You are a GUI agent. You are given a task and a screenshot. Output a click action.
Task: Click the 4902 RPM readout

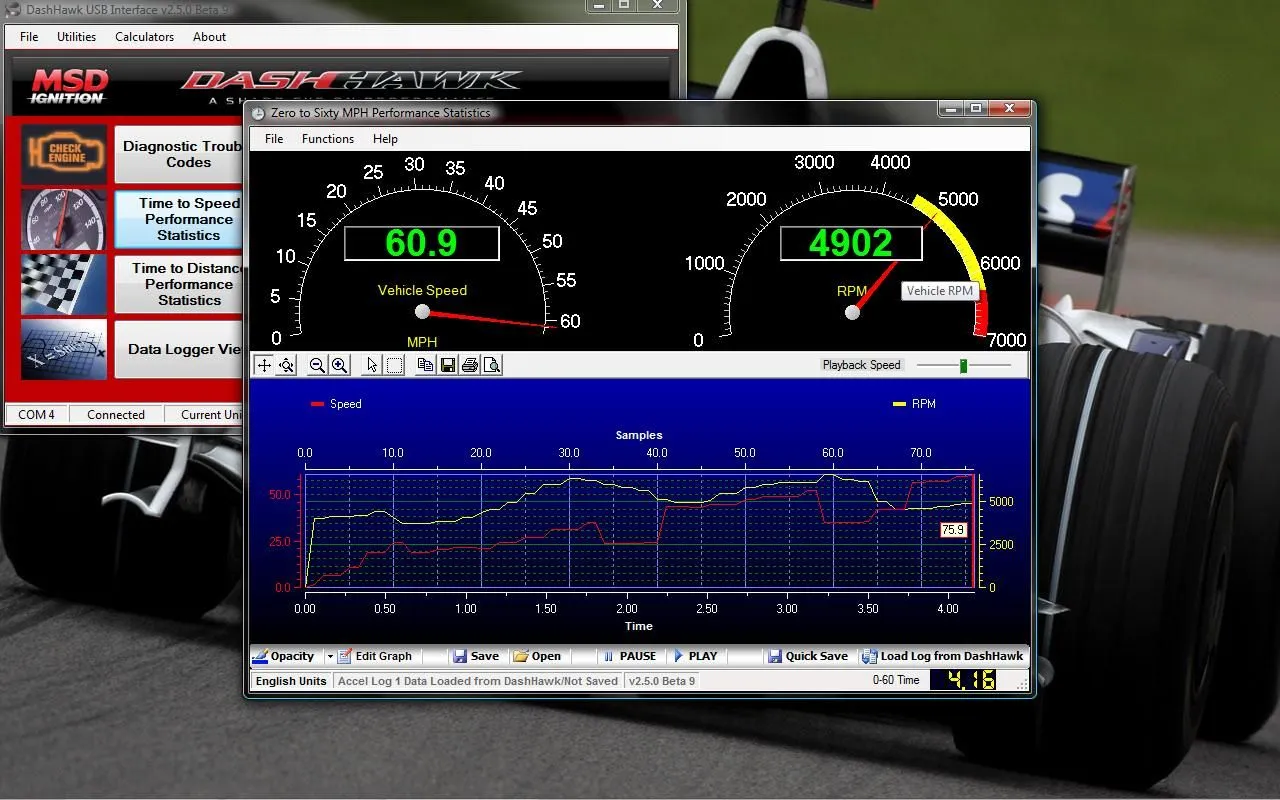(x=851, y=243)
